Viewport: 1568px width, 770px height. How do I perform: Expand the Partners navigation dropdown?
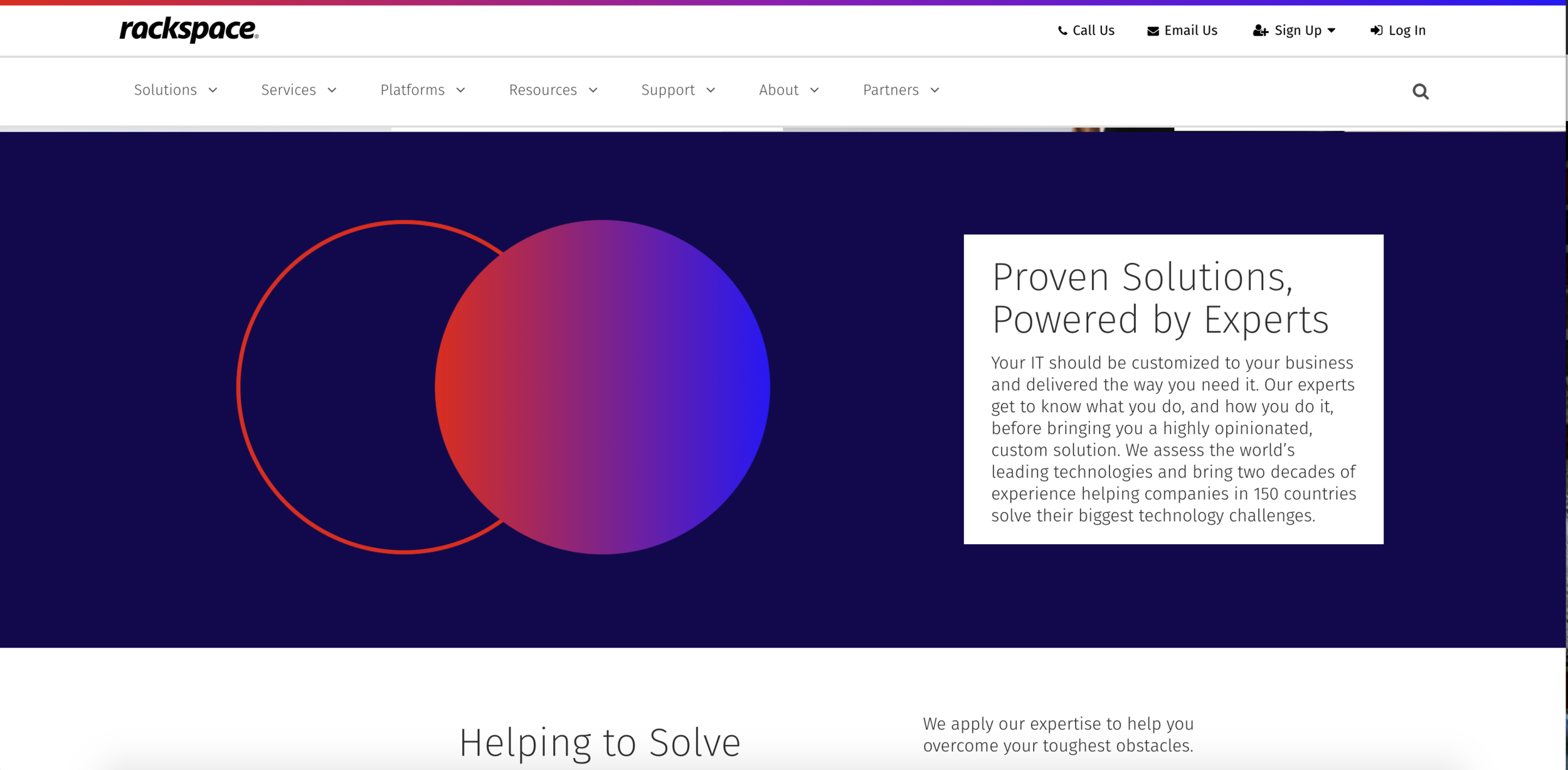pyautogui.click(x=935, y=90)
